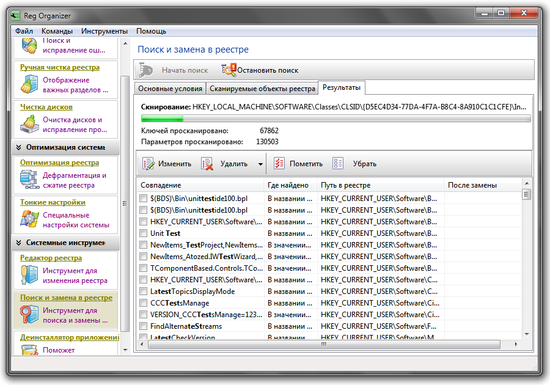Tick checkbox for CCCTestsManage row
The image size is (550, 385).
[143, 303]
